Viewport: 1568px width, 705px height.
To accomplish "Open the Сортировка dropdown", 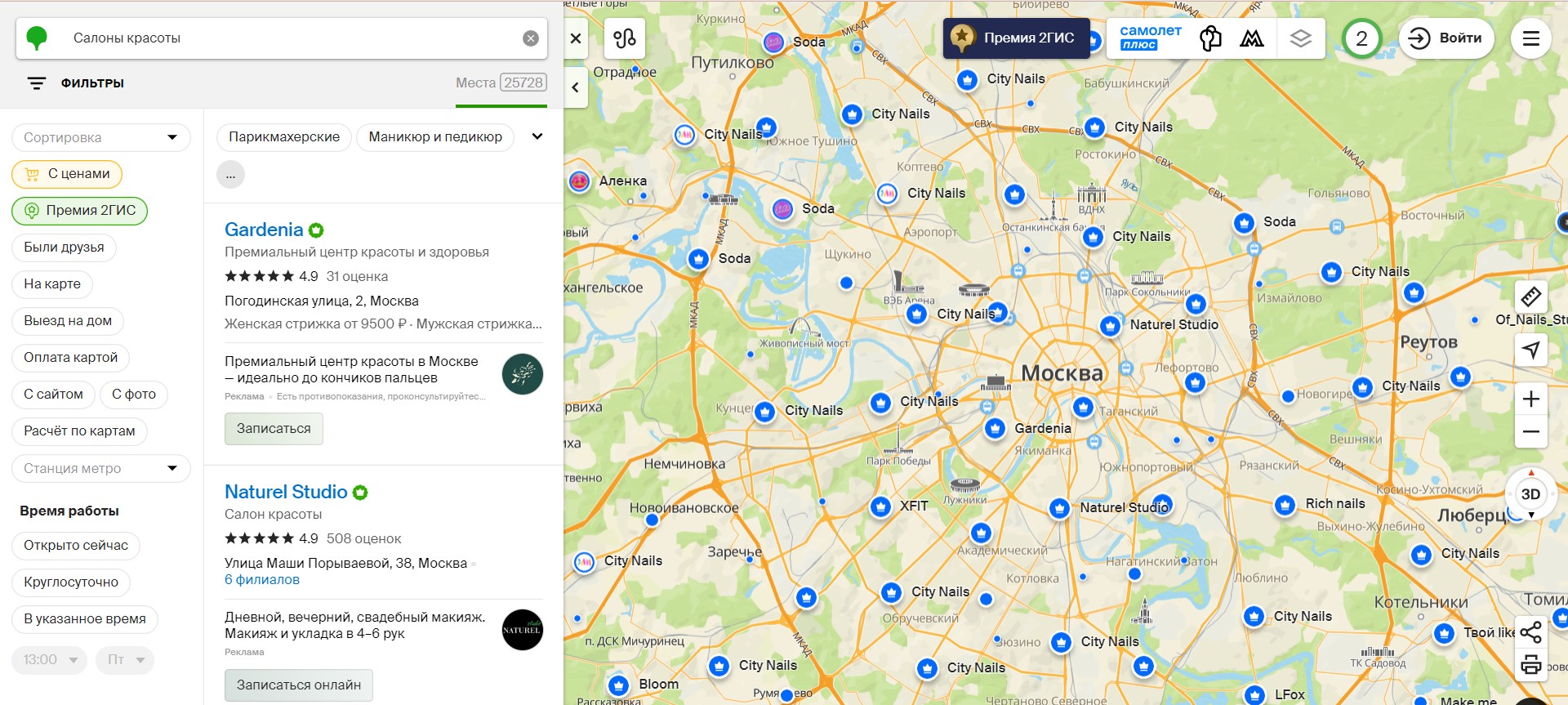I will (x=101, y=137).
